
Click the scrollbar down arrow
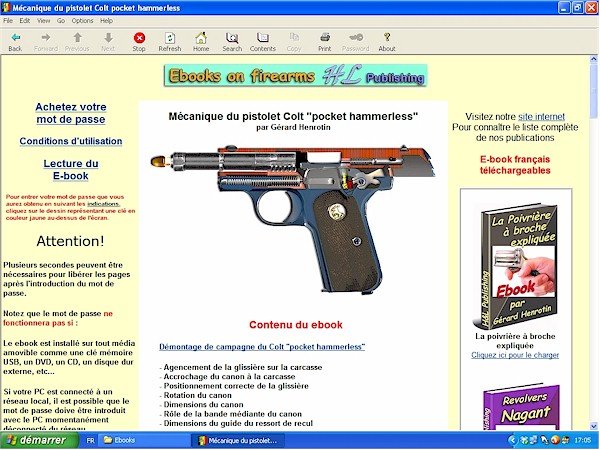(594, 426)
